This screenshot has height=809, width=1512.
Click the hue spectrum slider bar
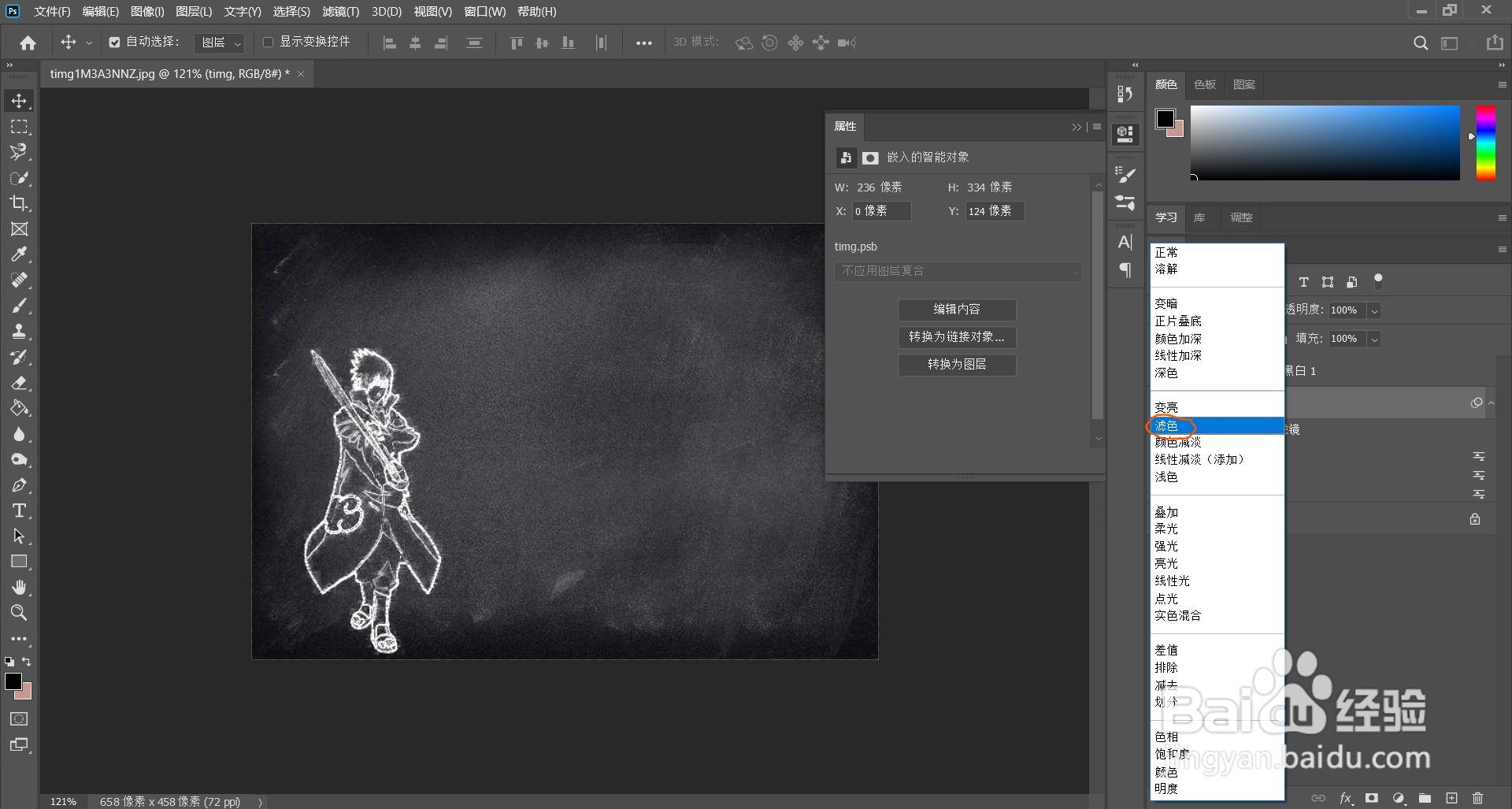coord(1486,143)
